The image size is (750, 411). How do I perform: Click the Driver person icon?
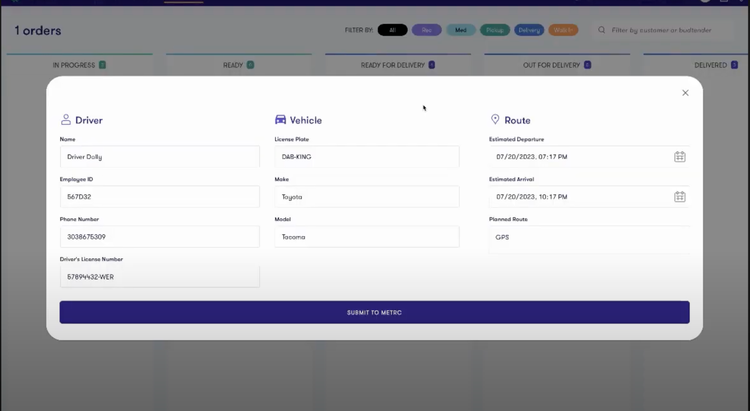click(66, 120)
